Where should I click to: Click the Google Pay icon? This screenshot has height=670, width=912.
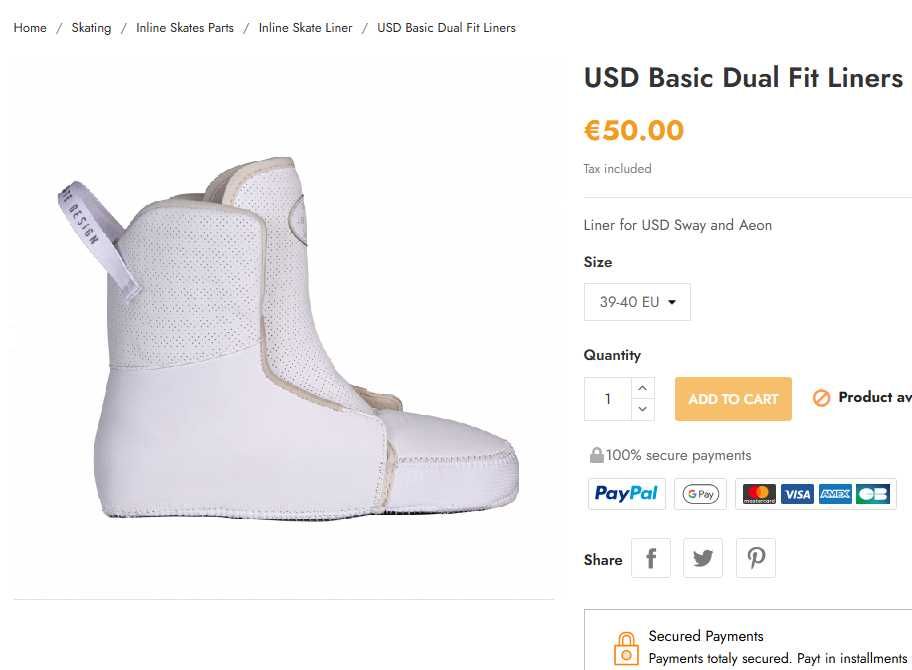point(701,494)
